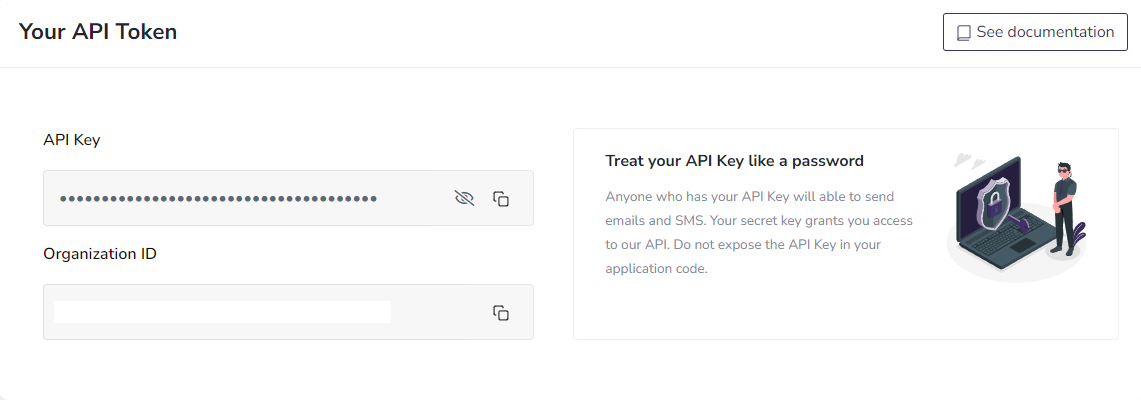Copy the API Key to clipboard
This screenshot has height=400, width=1141.
pyautogui.click(x=501, y=198)
